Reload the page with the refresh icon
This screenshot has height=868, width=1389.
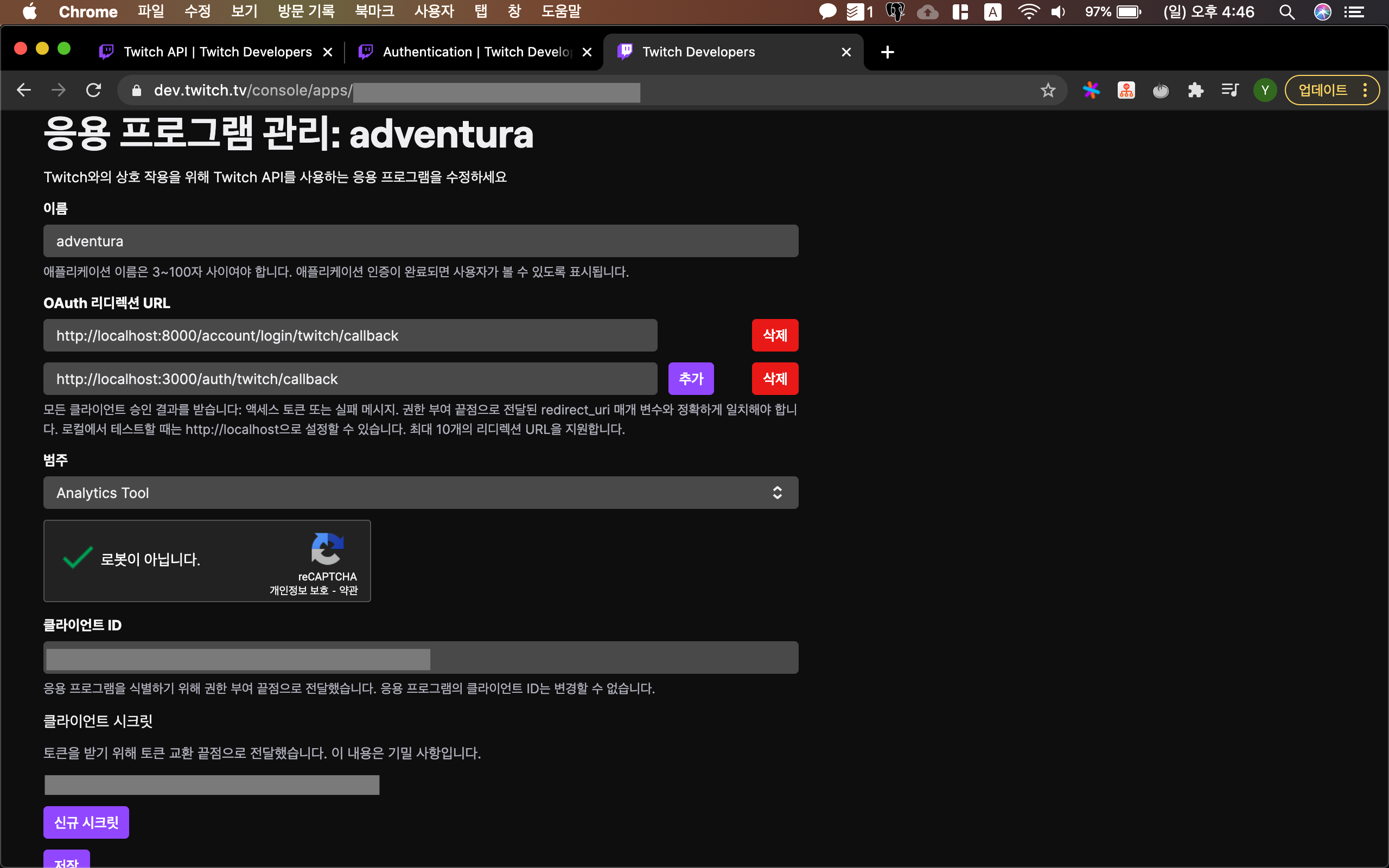[x=93, y=90]
